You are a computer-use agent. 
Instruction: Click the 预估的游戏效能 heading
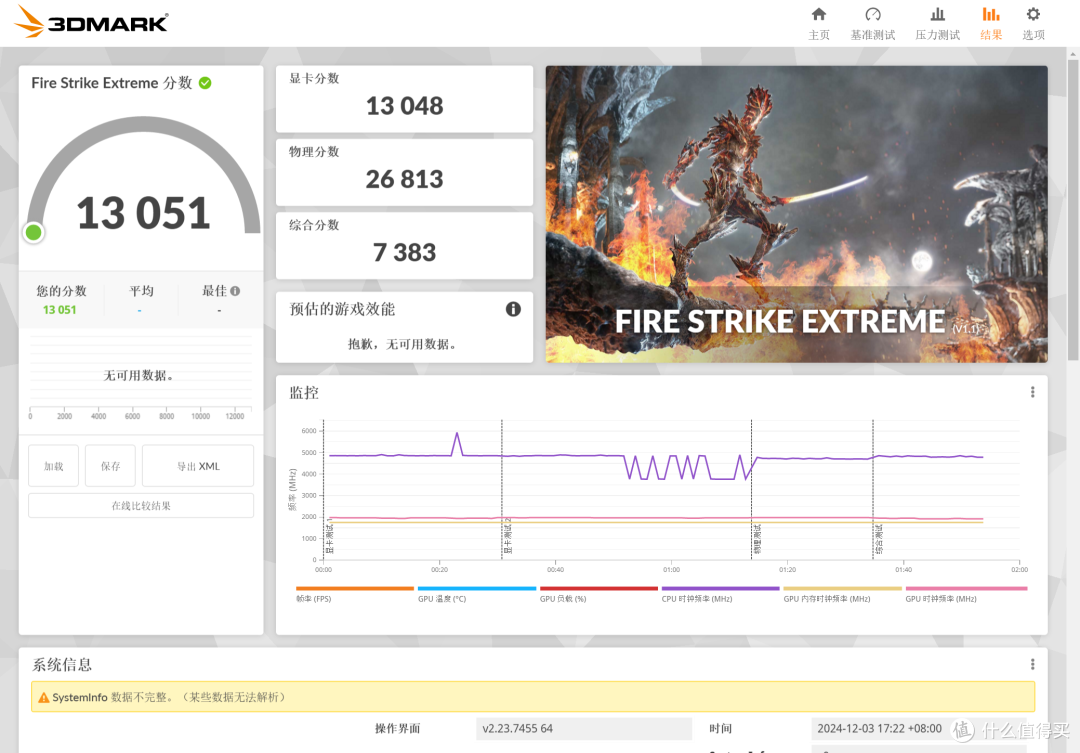point(342,309)
